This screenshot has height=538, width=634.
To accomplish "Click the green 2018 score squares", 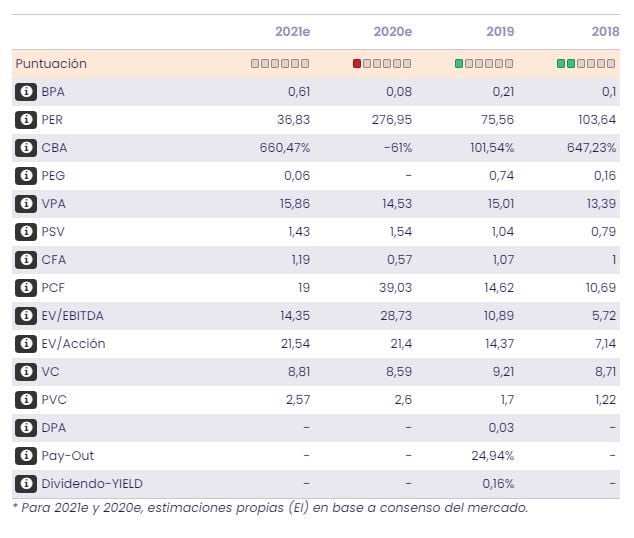I will [566, 64].
